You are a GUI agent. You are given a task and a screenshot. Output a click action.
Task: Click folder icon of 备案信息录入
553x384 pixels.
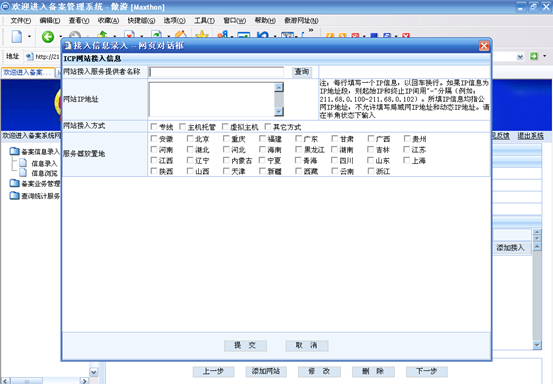pos(14,151)
